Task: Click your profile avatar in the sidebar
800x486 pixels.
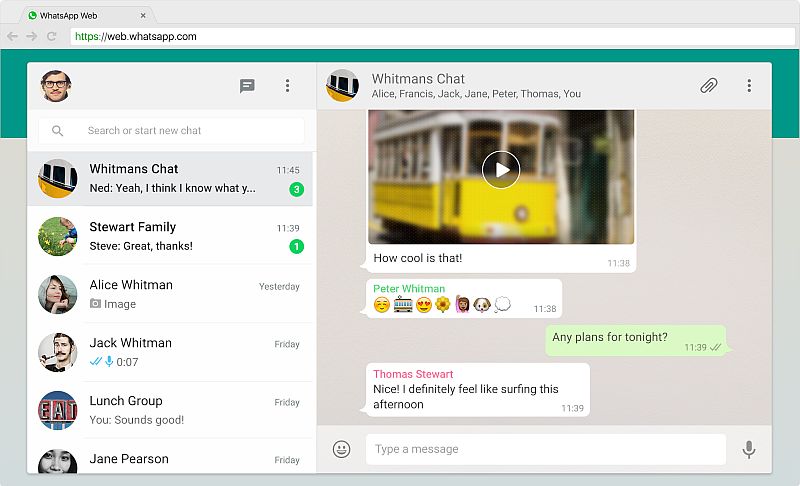Action: tap(56, 86)
